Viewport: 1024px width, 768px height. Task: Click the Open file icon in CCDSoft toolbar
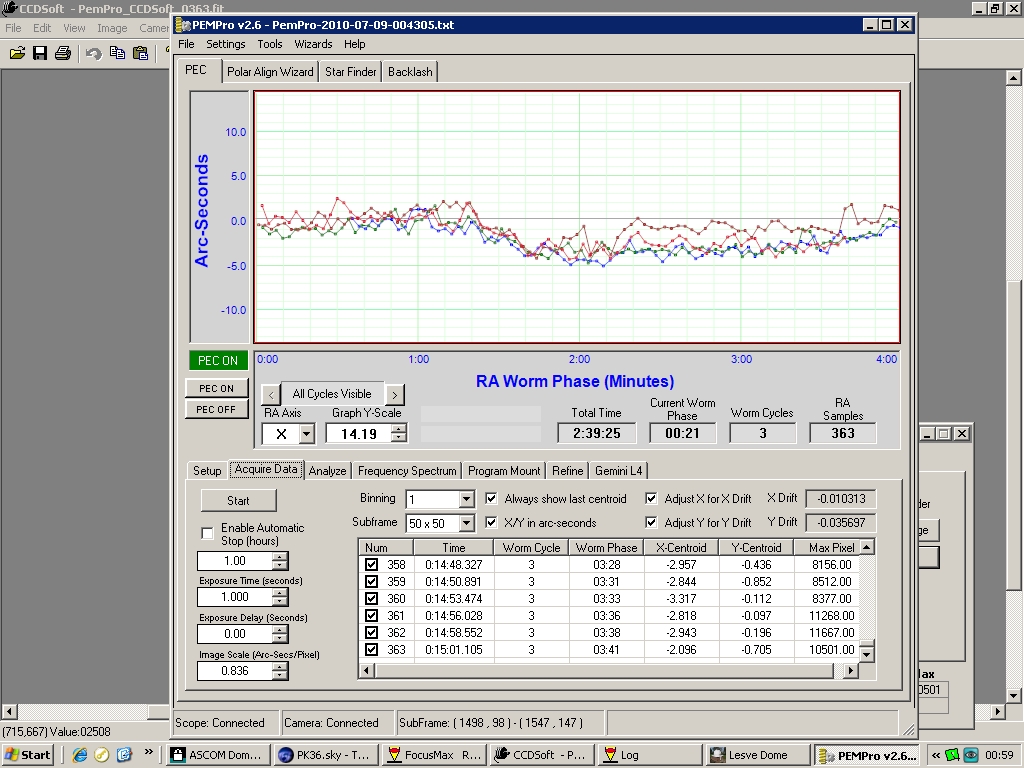pos(18,53)
